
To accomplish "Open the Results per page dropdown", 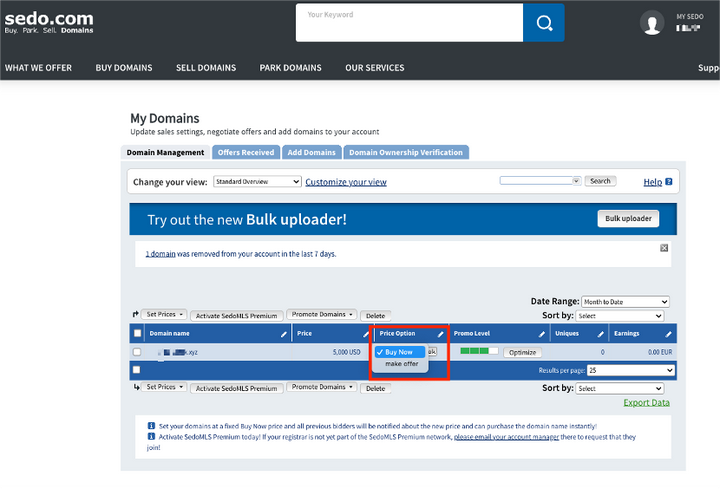I will click(x=631, y=370).
